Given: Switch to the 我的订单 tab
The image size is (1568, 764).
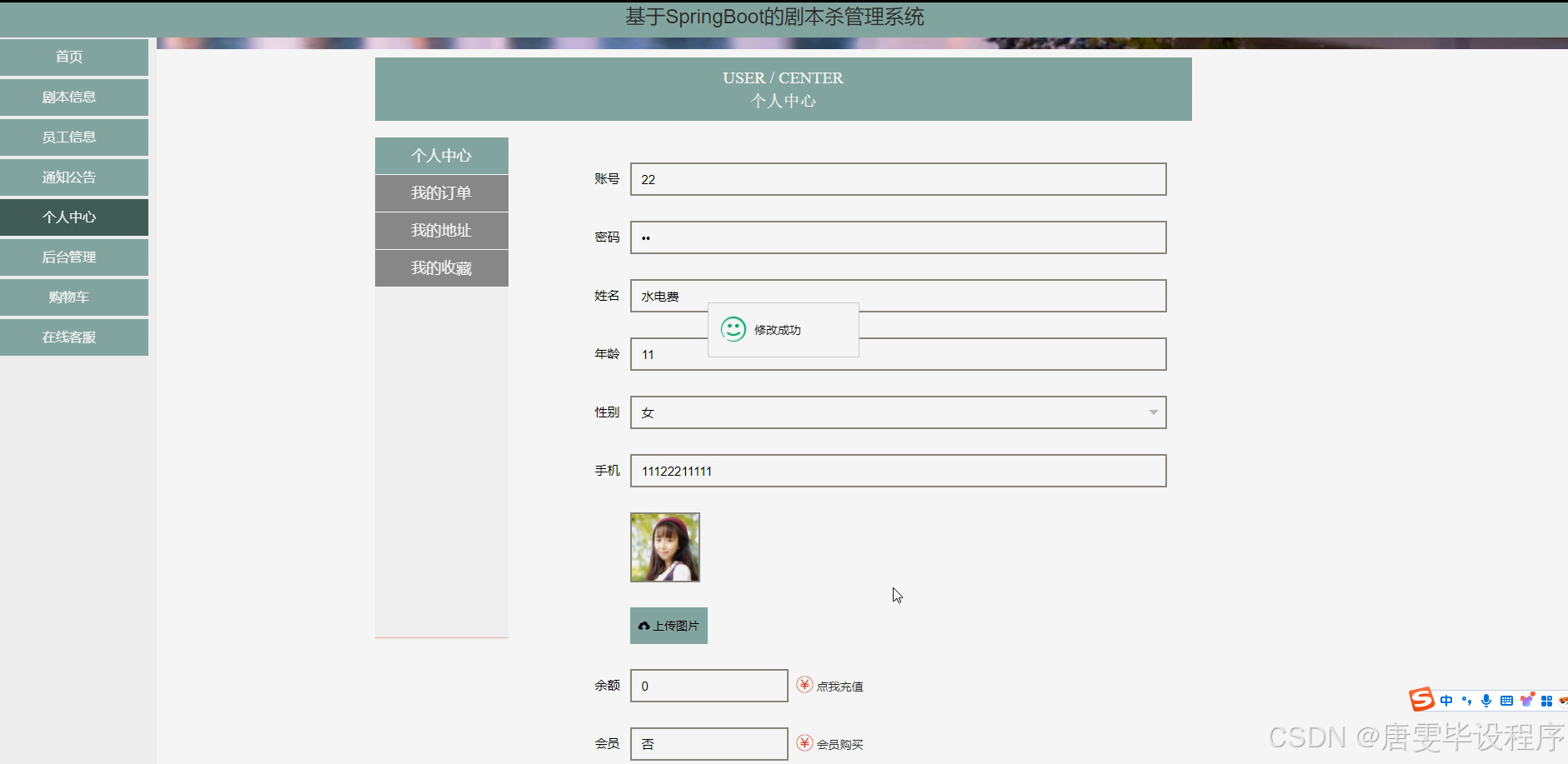Looking at the screenshot, I should coord(442,193).
